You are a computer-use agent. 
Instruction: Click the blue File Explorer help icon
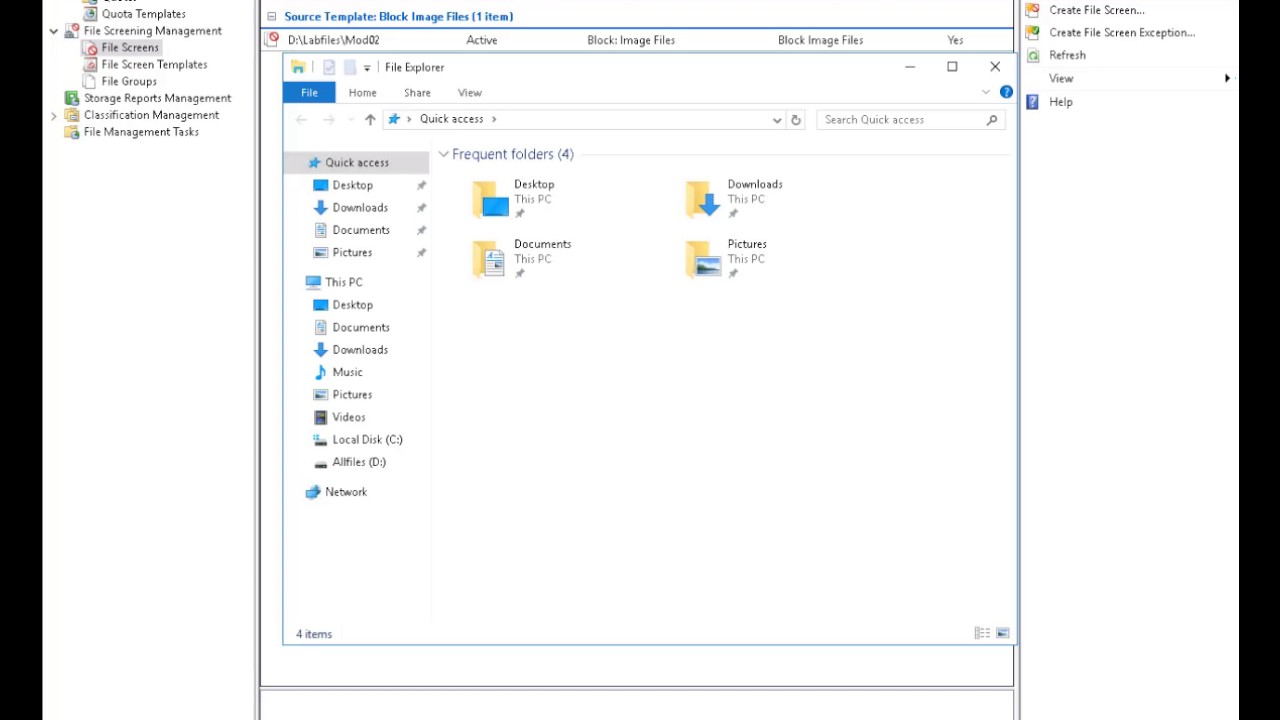pyautogui.click(x=1006, y=92)
